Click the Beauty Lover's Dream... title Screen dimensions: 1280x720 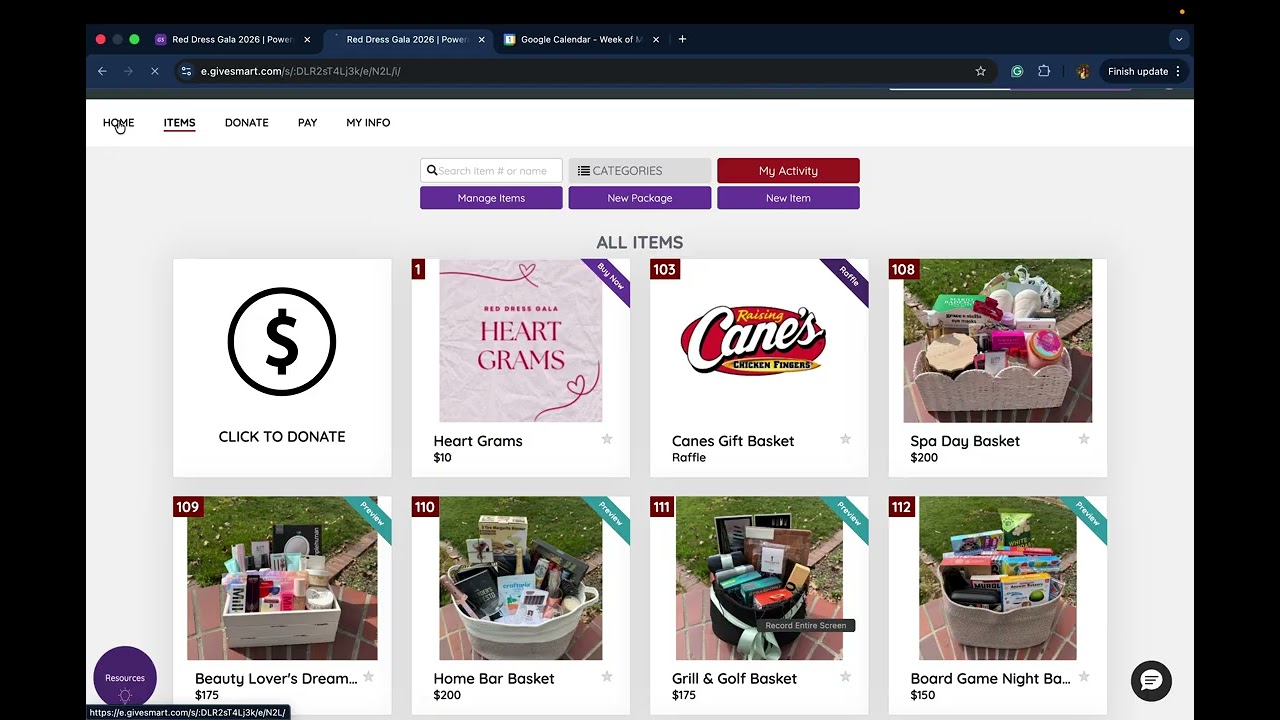pos(276,679)
